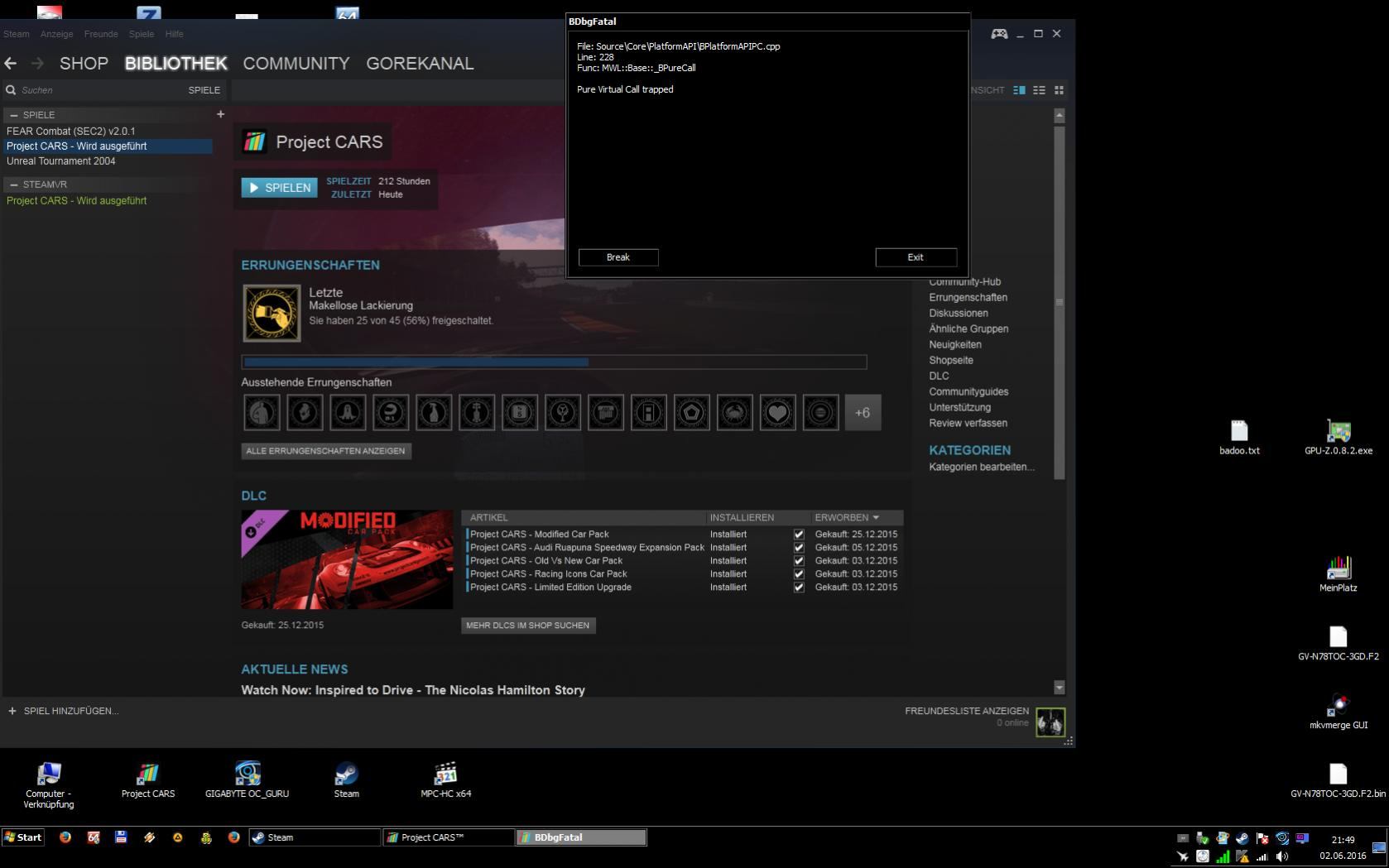Open the Modified Car Pack DLC thumbnail
The width and height of the screenshot is (1389, 868).
point(347,559)
